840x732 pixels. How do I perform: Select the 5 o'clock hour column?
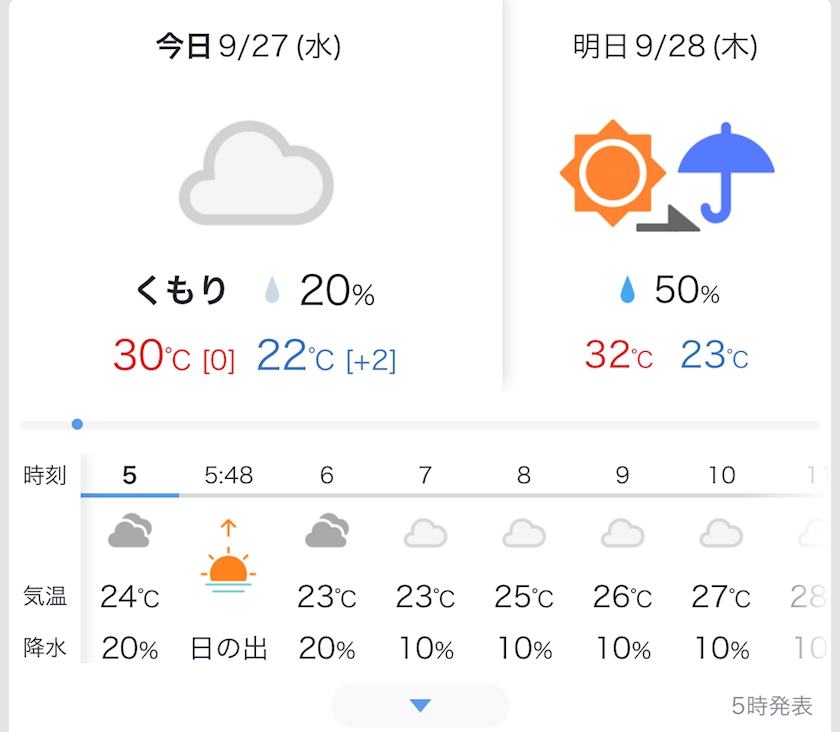tap(130, 475)
